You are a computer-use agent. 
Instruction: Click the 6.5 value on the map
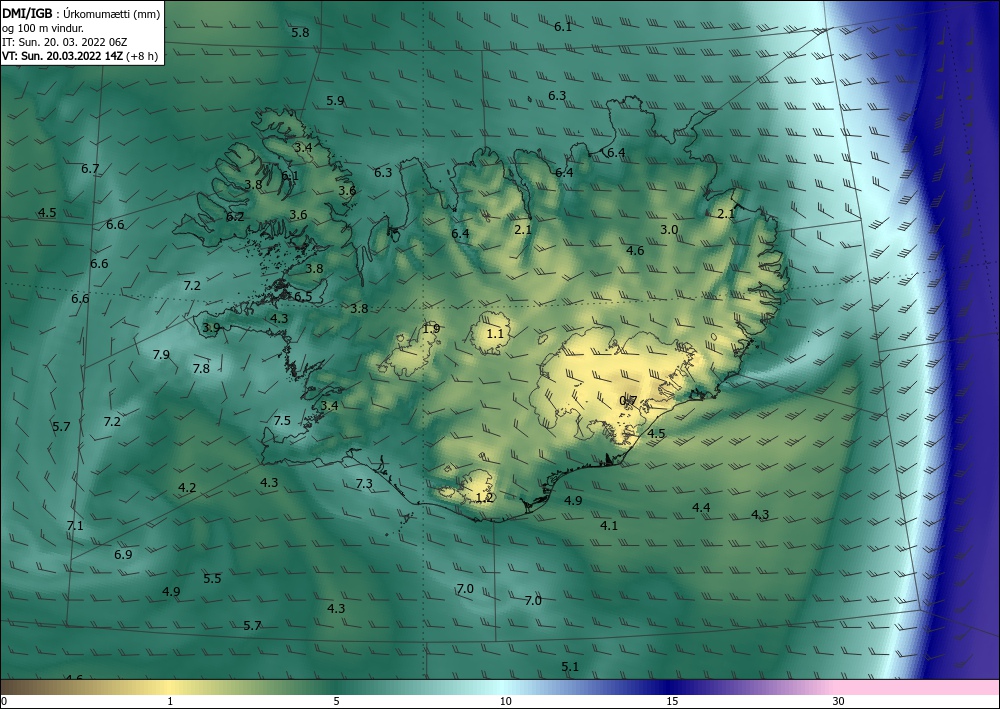click(303, 296)
